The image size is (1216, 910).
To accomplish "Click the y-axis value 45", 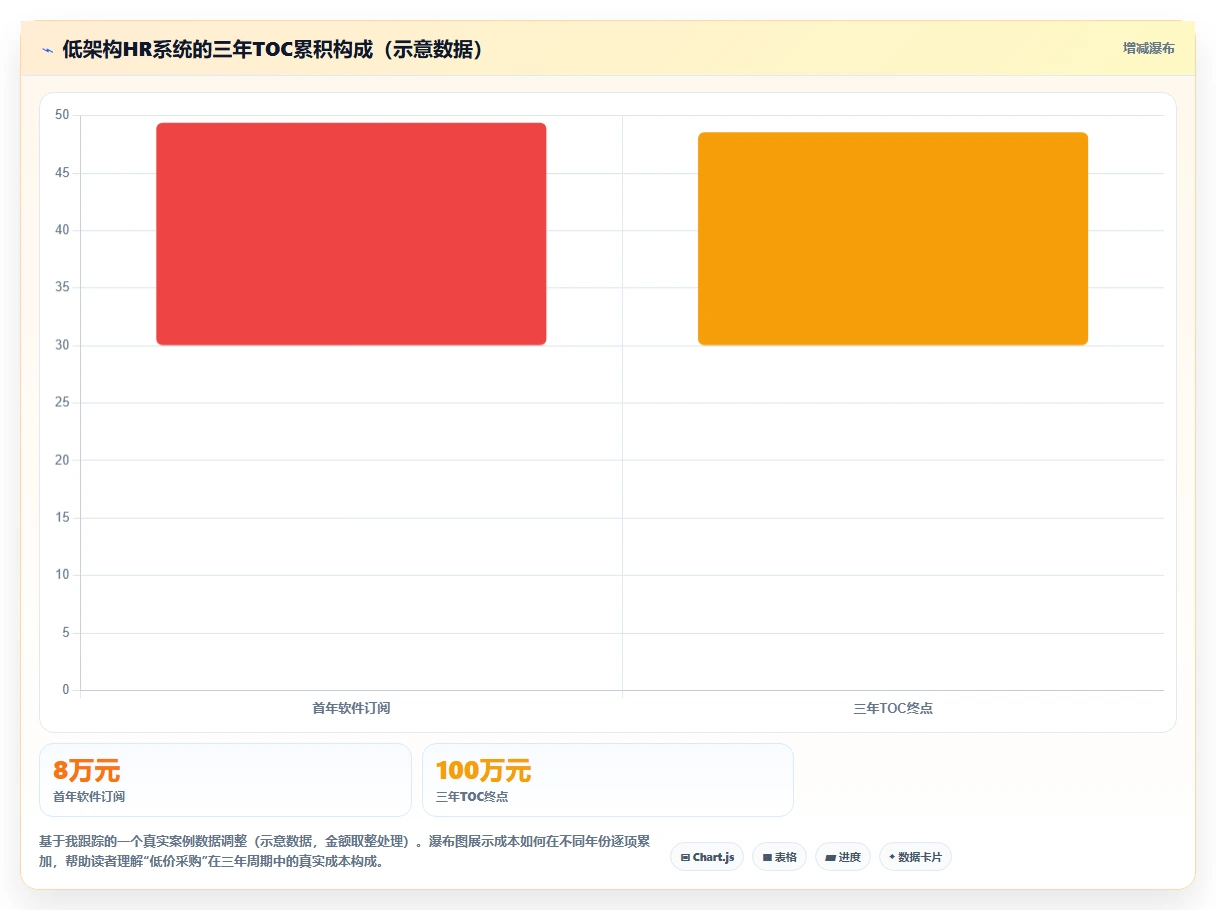I will click(62, 173).
